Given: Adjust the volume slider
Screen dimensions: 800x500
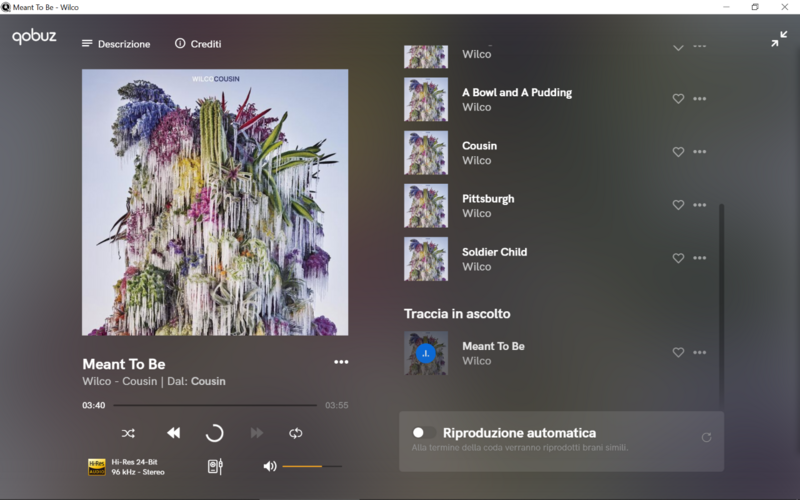Looking at the screenshot, I should pyautogui.click(x=311, y=466).
